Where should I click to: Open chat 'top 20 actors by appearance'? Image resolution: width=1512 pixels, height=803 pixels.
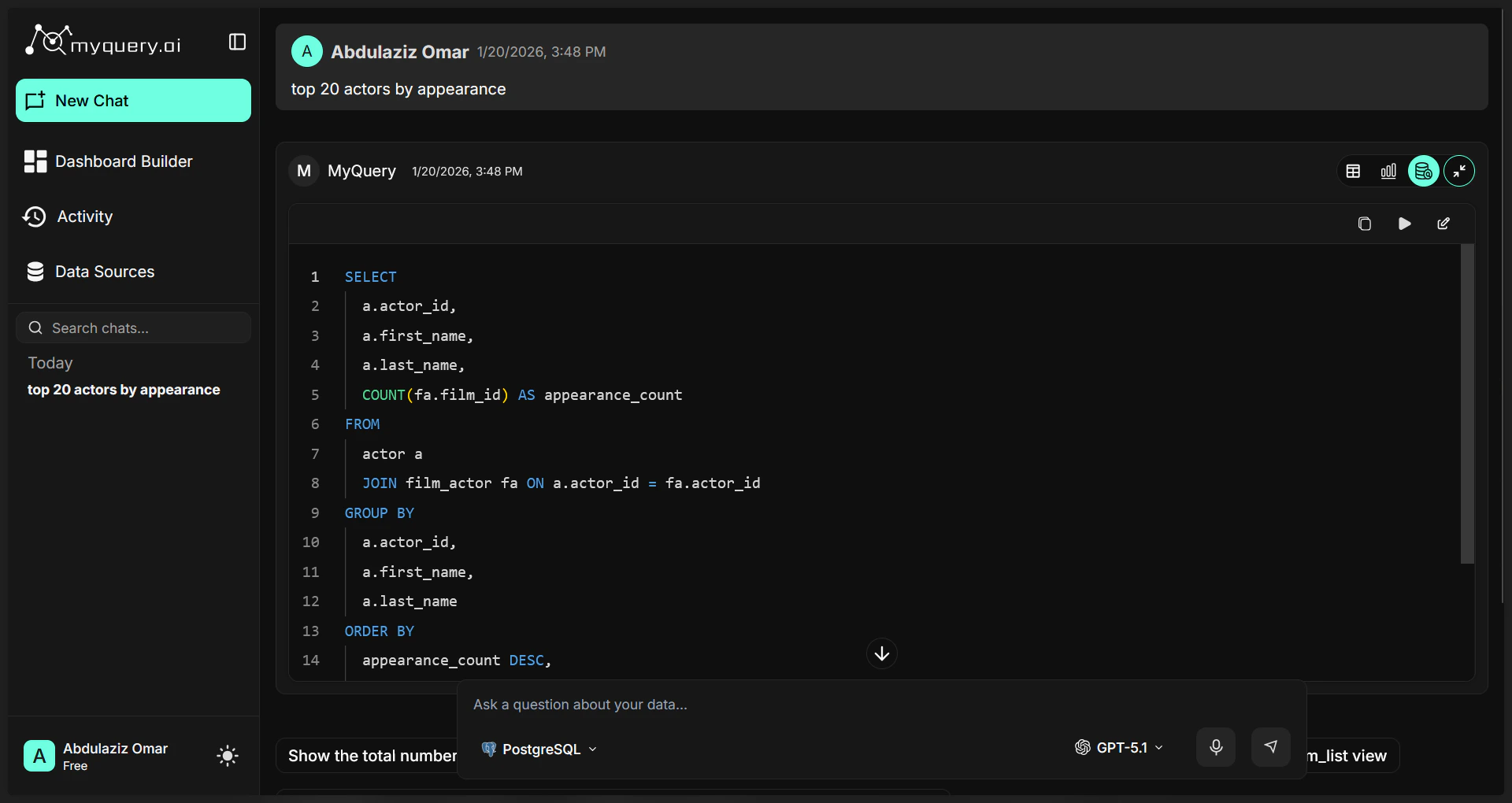pos(124,390)
